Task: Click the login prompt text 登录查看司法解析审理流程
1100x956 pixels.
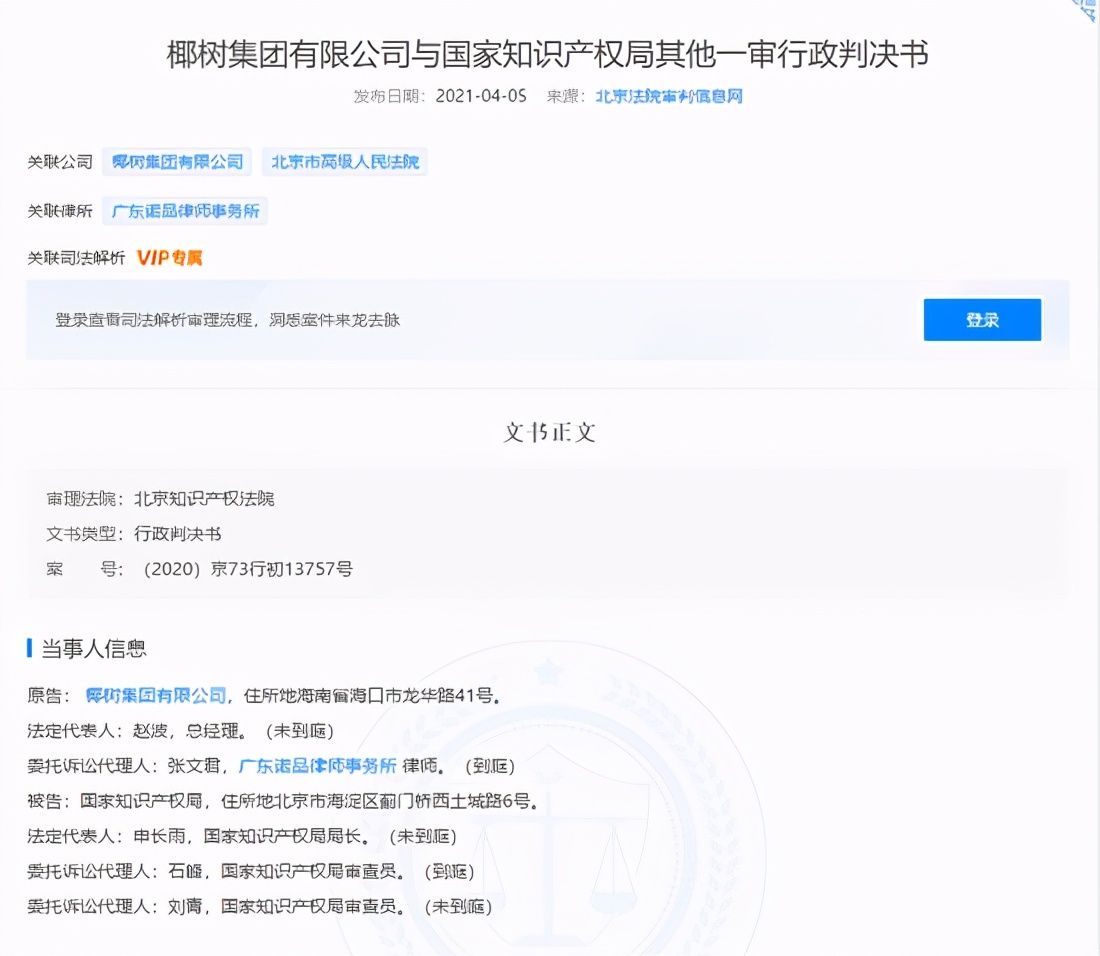Action: 228,320
